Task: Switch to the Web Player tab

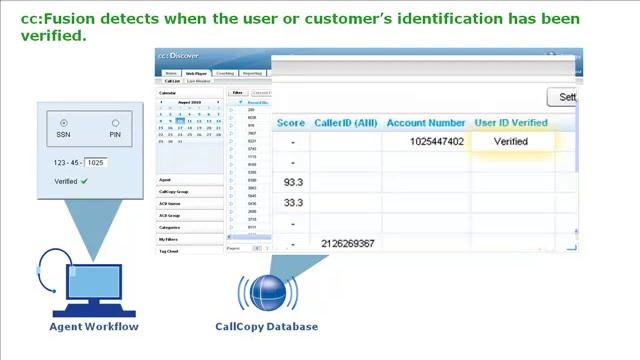Action: [x=196, y=73]
